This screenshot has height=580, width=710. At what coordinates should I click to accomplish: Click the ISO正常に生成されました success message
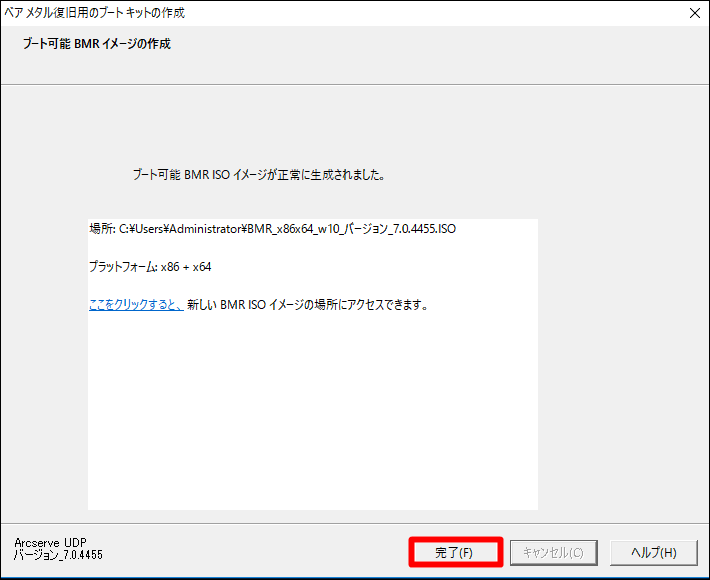pyautogui.click(x=259, y=175)
